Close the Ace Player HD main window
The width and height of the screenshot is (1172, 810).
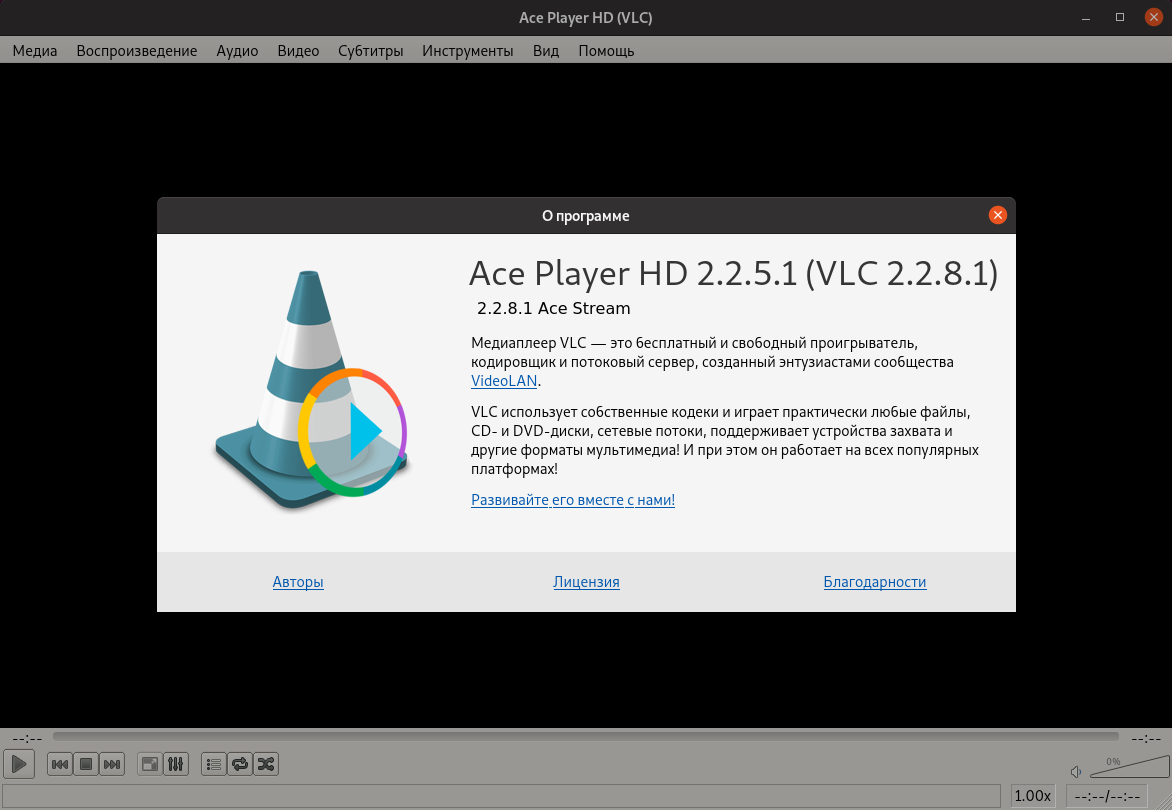tap(1153, 17)
